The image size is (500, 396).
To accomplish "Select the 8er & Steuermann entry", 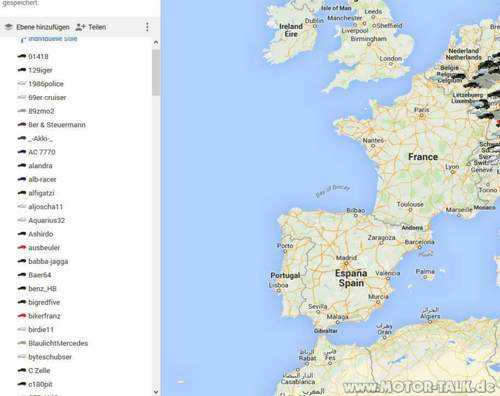I will 57,125.
